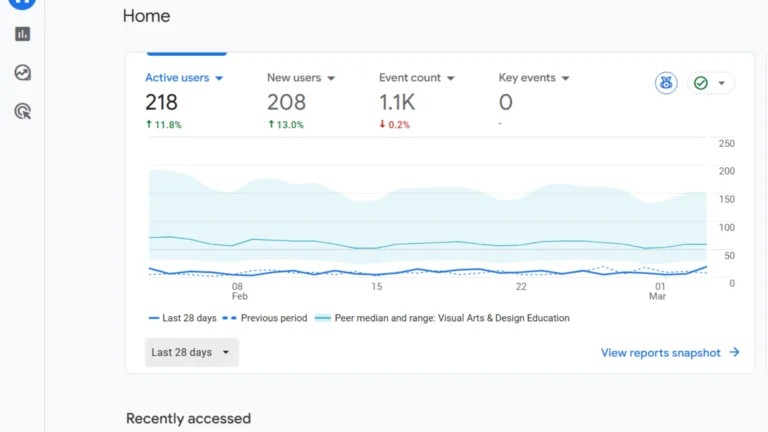Open the Last 28 days date range selector
The height and width of the screenshot is (432, 768).
(x=191, y=352)
